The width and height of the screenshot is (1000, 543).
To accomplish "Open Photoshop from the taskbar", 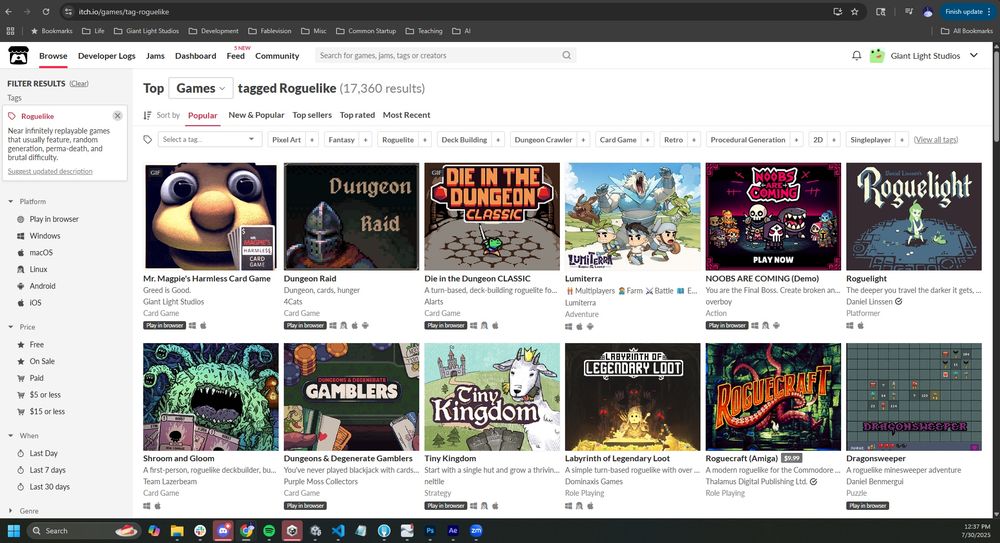I will 430,530.
